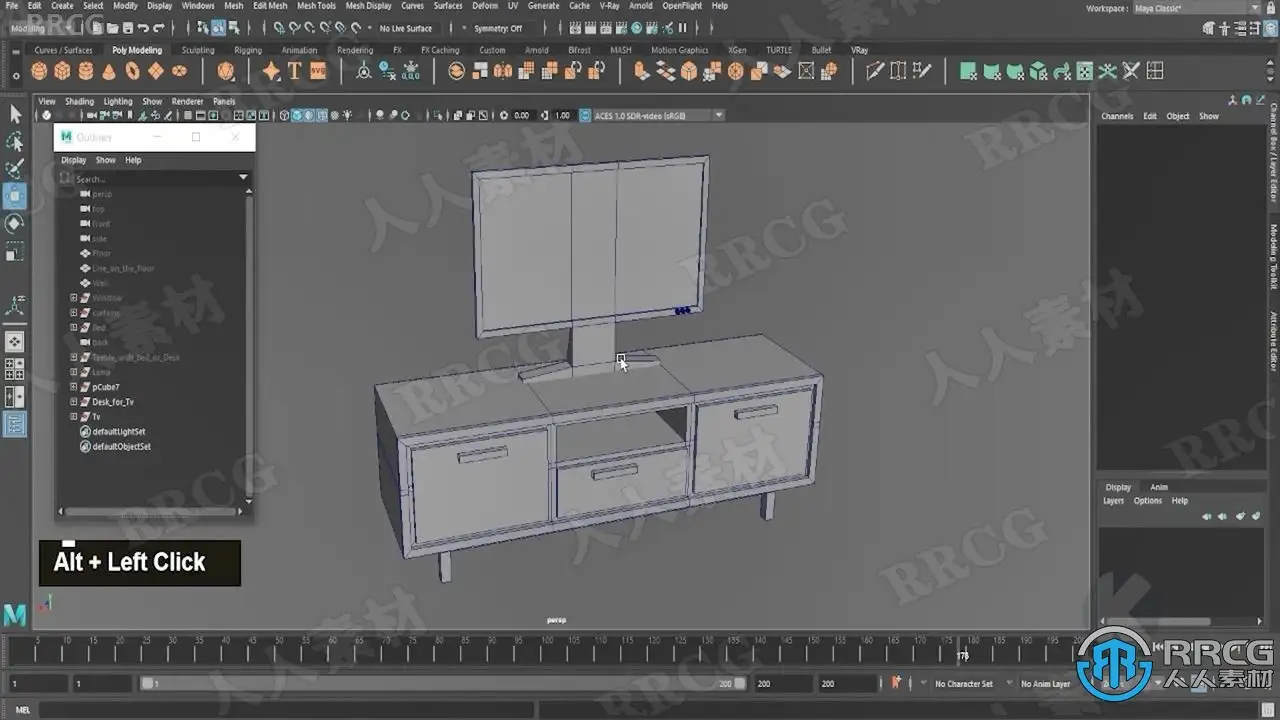Select defaultLightSet in the Outliner
The height and width of the screenshot is (720, 1280).
click(x=118, y=431)
